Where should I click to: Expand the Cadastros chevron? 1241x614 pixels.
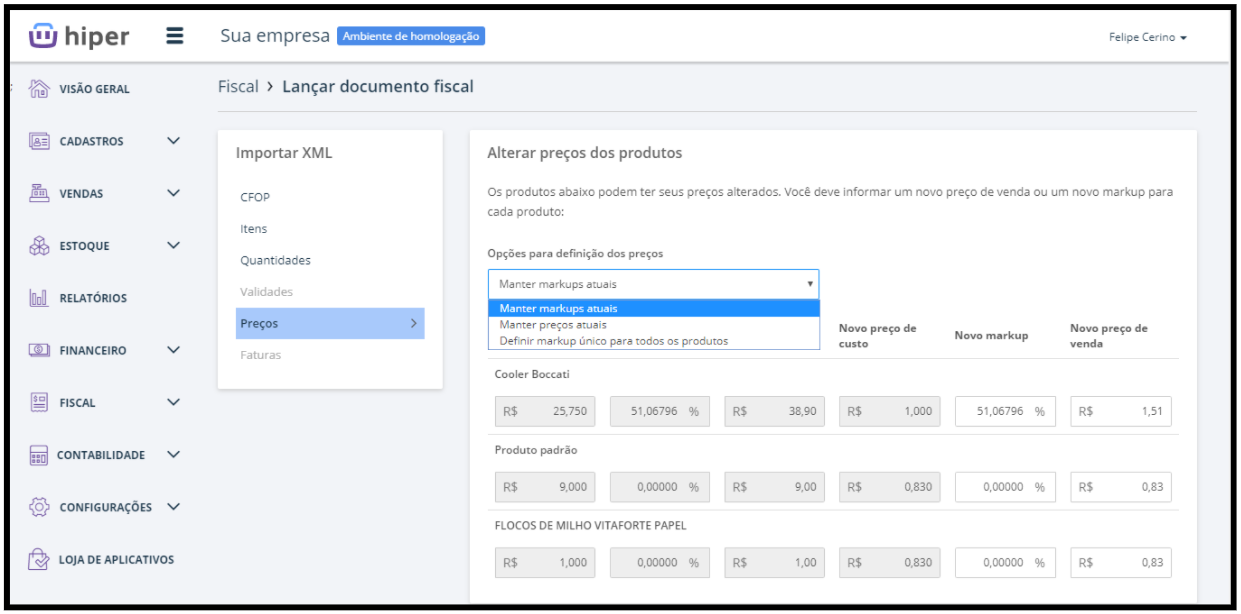tap(173, 141)
